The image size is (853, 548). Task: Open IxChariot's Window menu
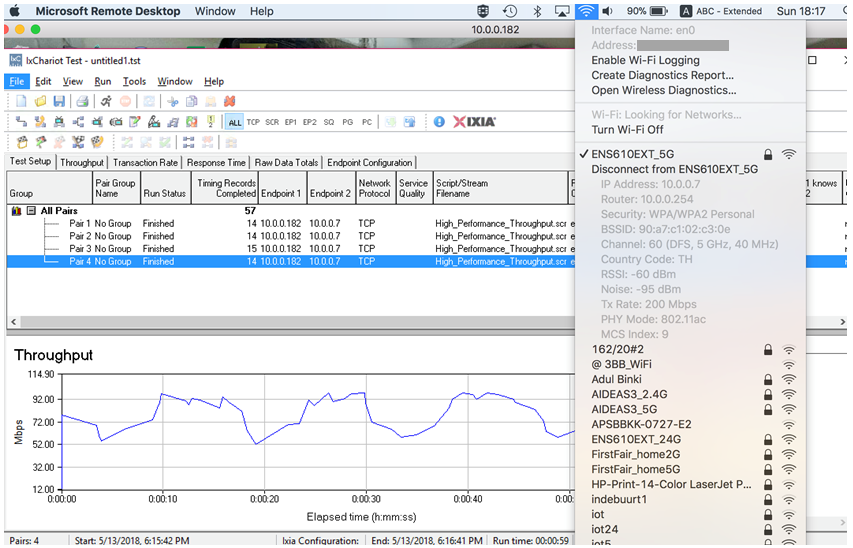pos(175,81)
